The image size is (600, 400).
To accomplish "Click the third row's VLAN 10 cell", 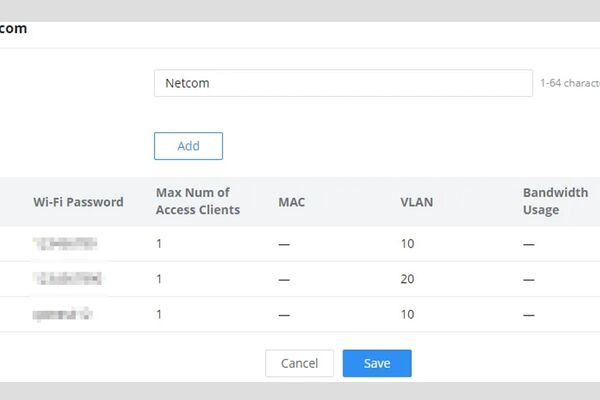I will coord(407,314).
